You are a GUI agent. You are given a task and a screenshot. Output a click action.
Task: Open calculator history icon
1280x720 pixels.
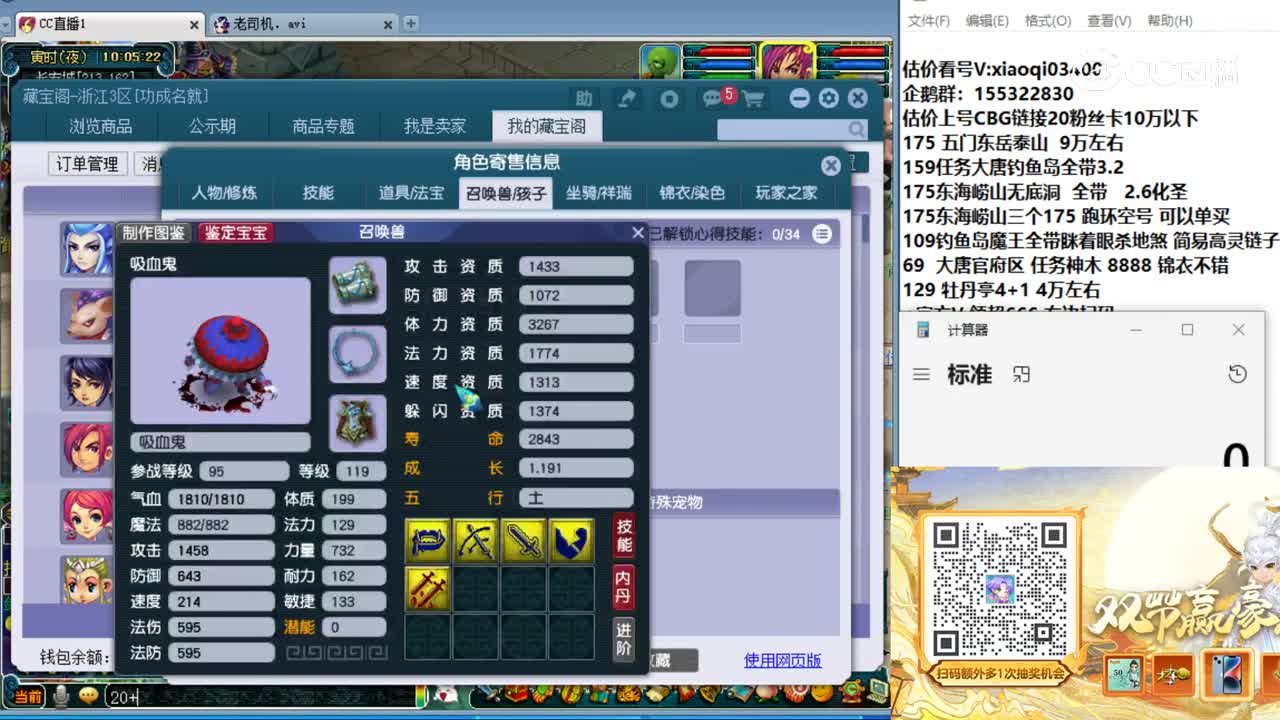click(x=1237, y=374)
